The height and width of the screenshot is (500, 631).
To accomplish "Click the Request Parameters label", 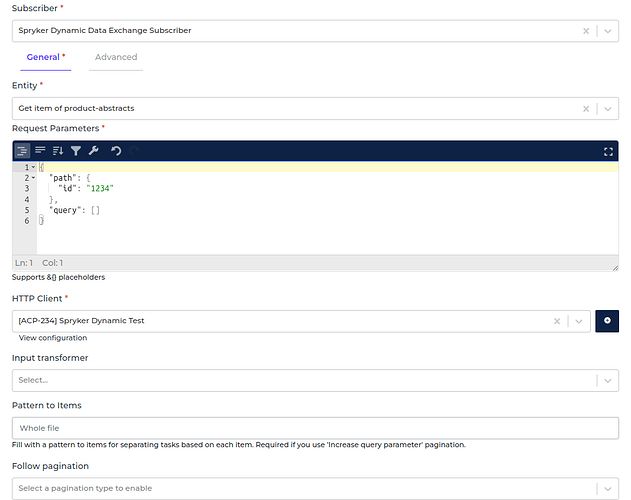I will click(x=56, y=128).
